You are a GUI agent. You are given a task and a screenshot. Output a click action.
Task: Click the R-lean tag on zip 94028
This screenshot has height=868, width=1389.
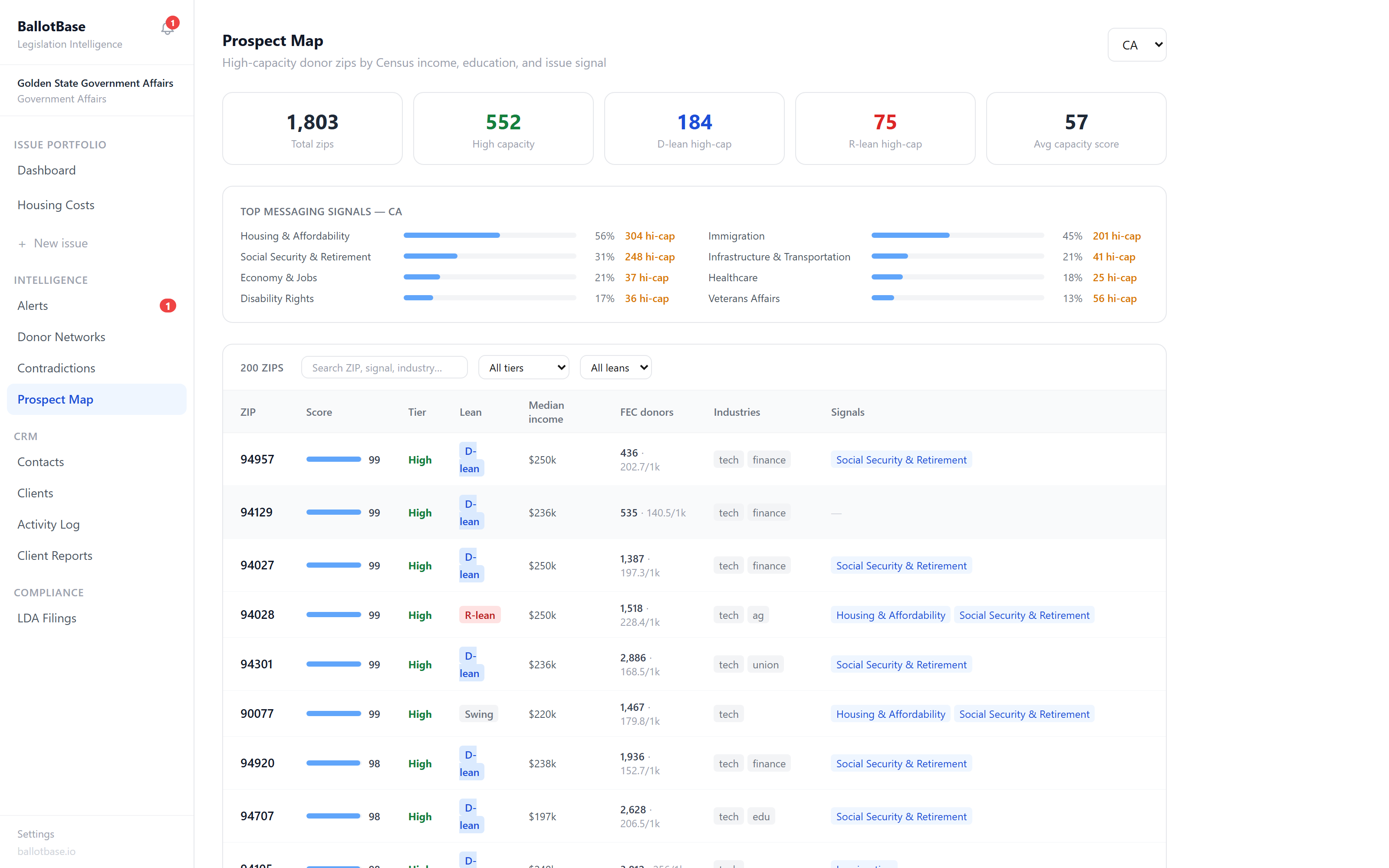click(480, 615)
